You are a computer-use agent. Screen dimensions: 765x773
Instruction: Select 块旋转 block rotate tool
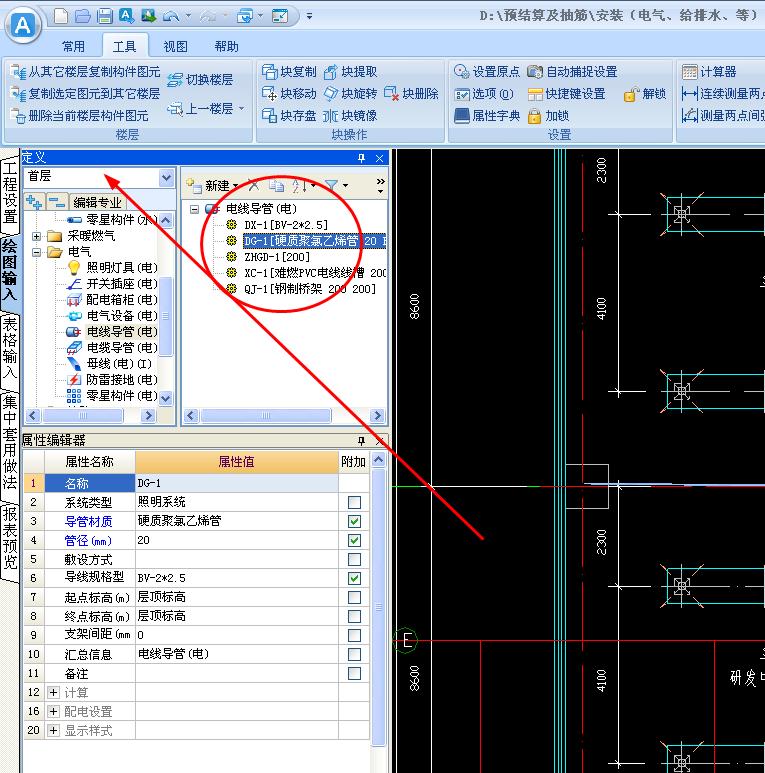point(350,94)
